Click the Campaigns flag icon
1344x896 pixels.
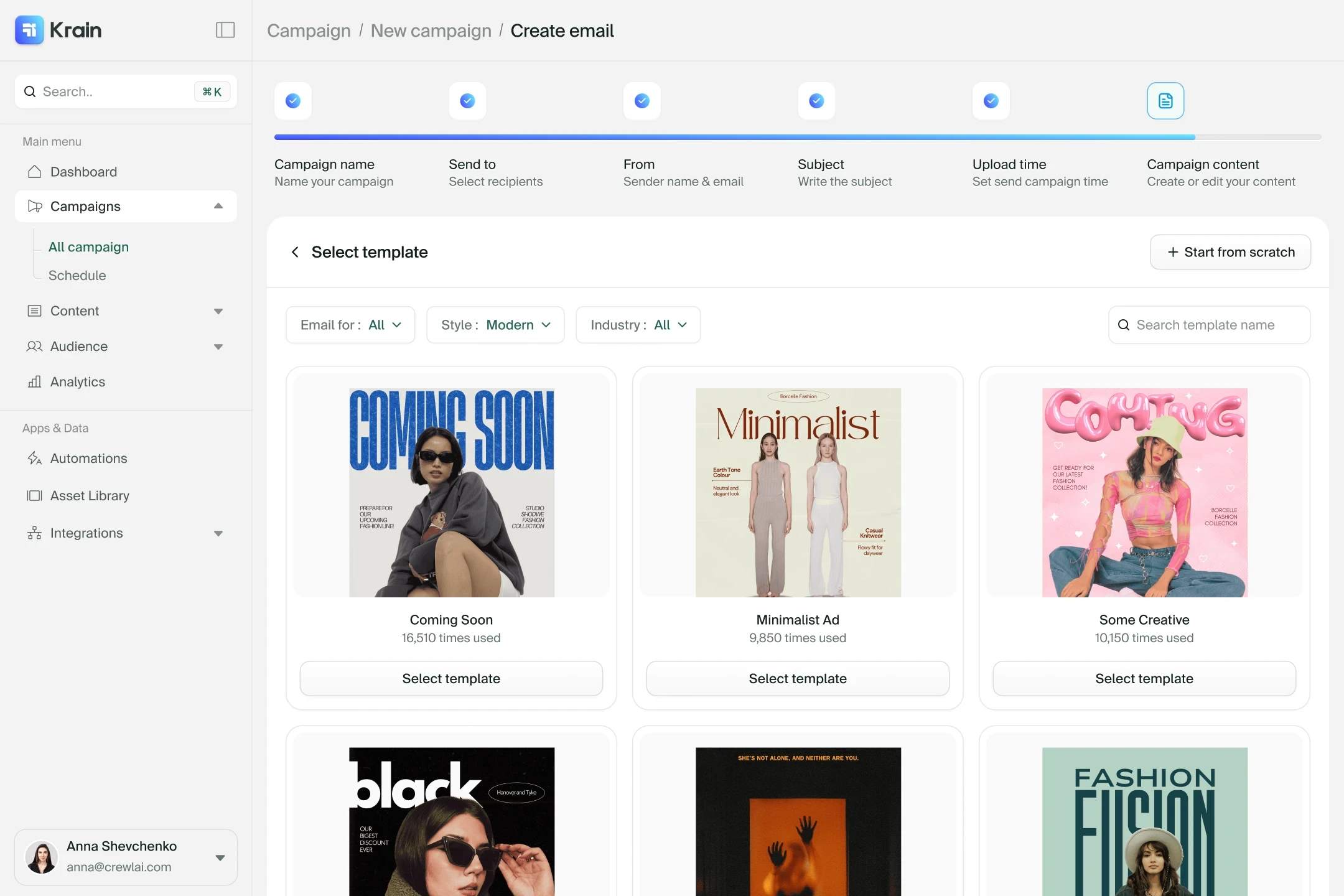(x=35, y=206)
